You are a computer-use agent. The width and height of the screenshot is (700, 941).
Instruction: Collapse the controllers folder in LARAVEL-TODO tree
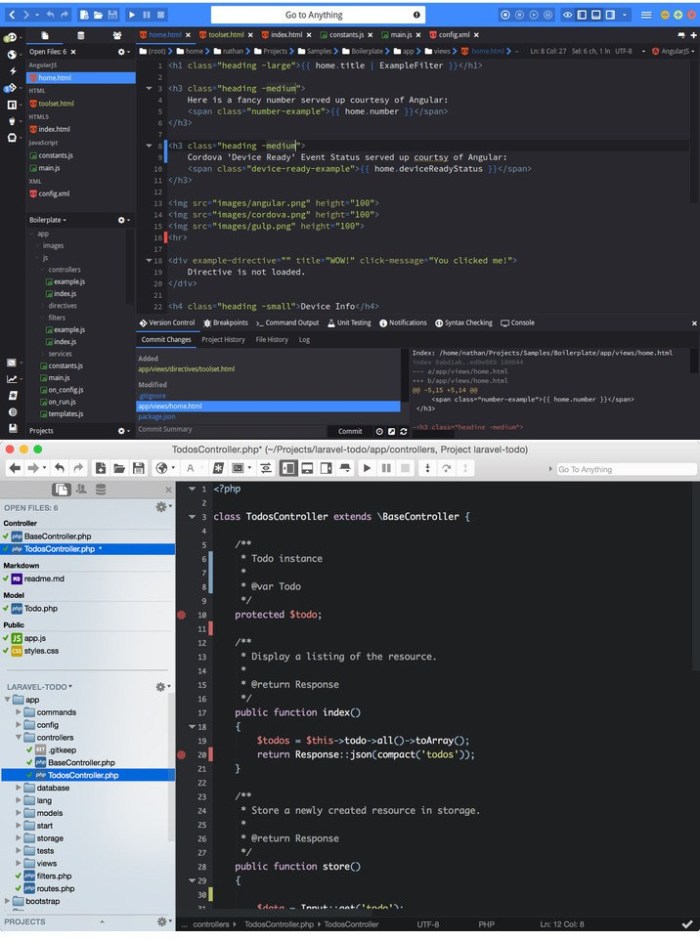[x=19, y=737]
